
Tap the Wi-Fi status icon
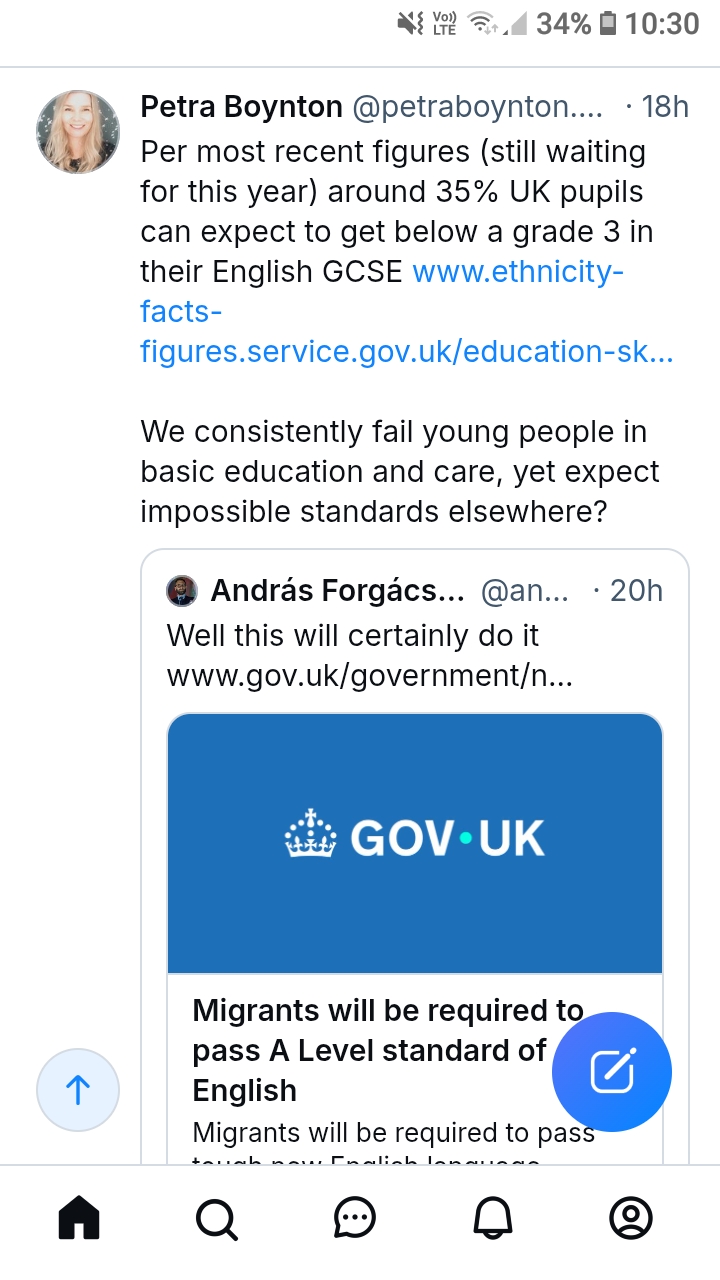[483, 24]
